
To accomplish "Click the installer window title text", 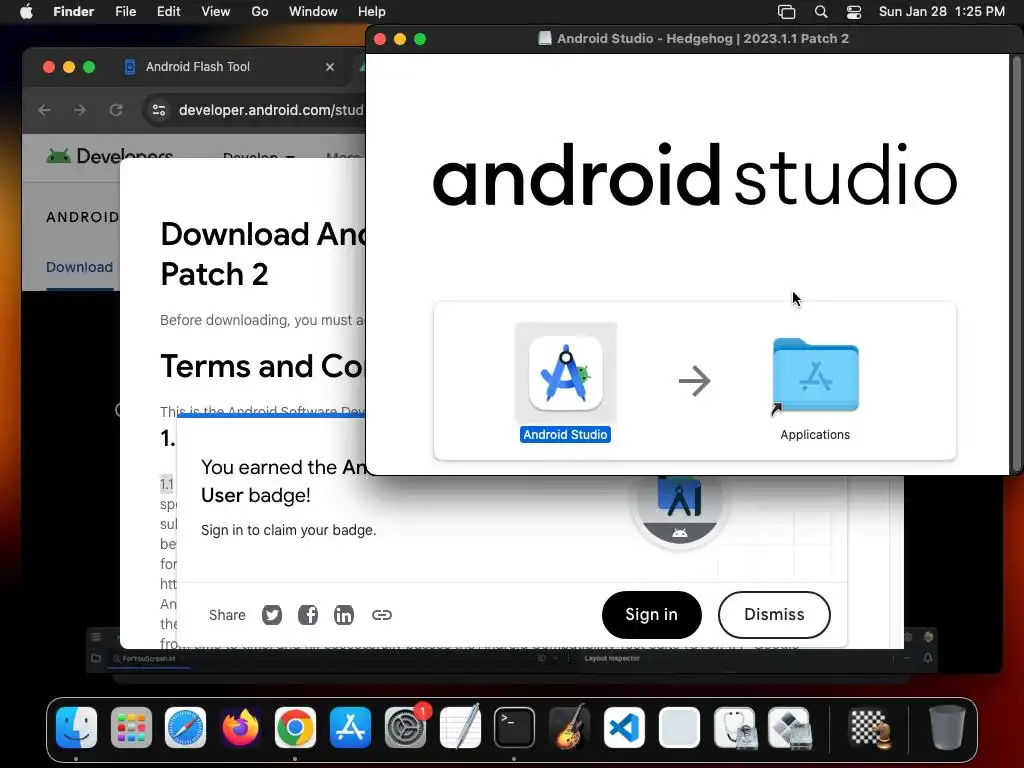I will point(703,39).
